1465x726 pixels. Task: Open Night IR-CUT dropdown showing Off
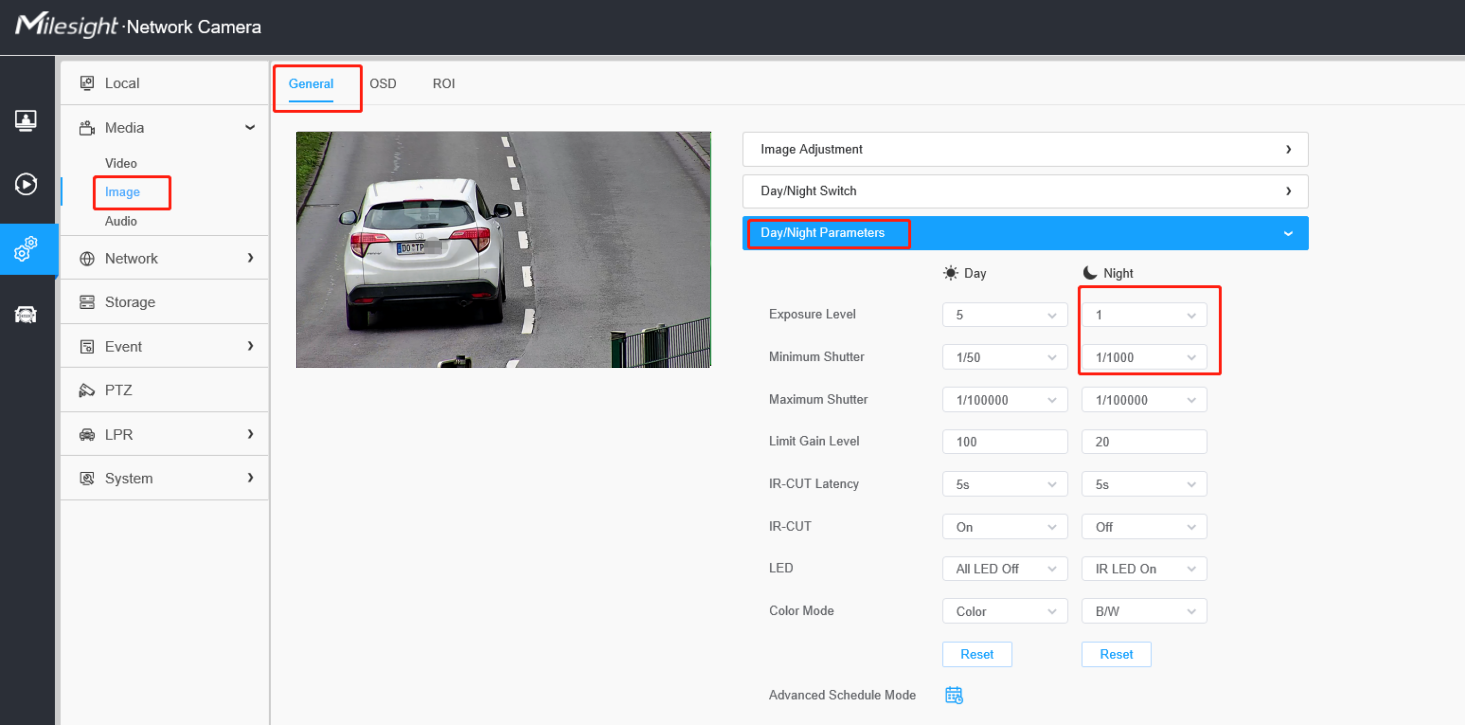coord(1144,527)
